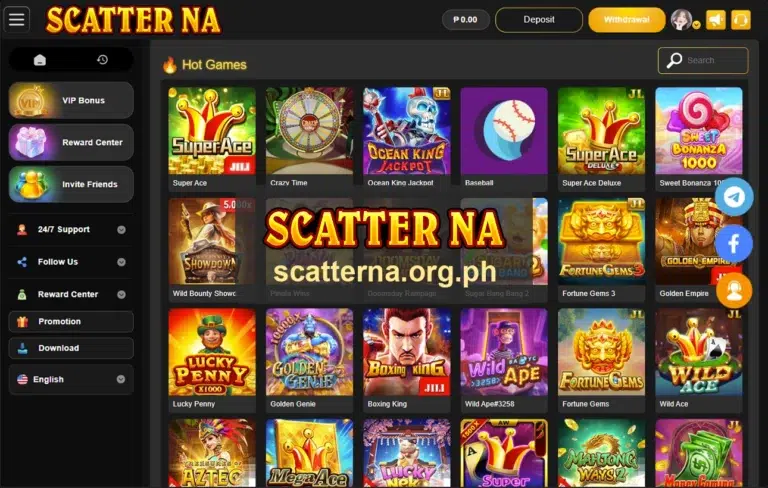
Task: Open the headset support icon in header
Action: (741, 20)
